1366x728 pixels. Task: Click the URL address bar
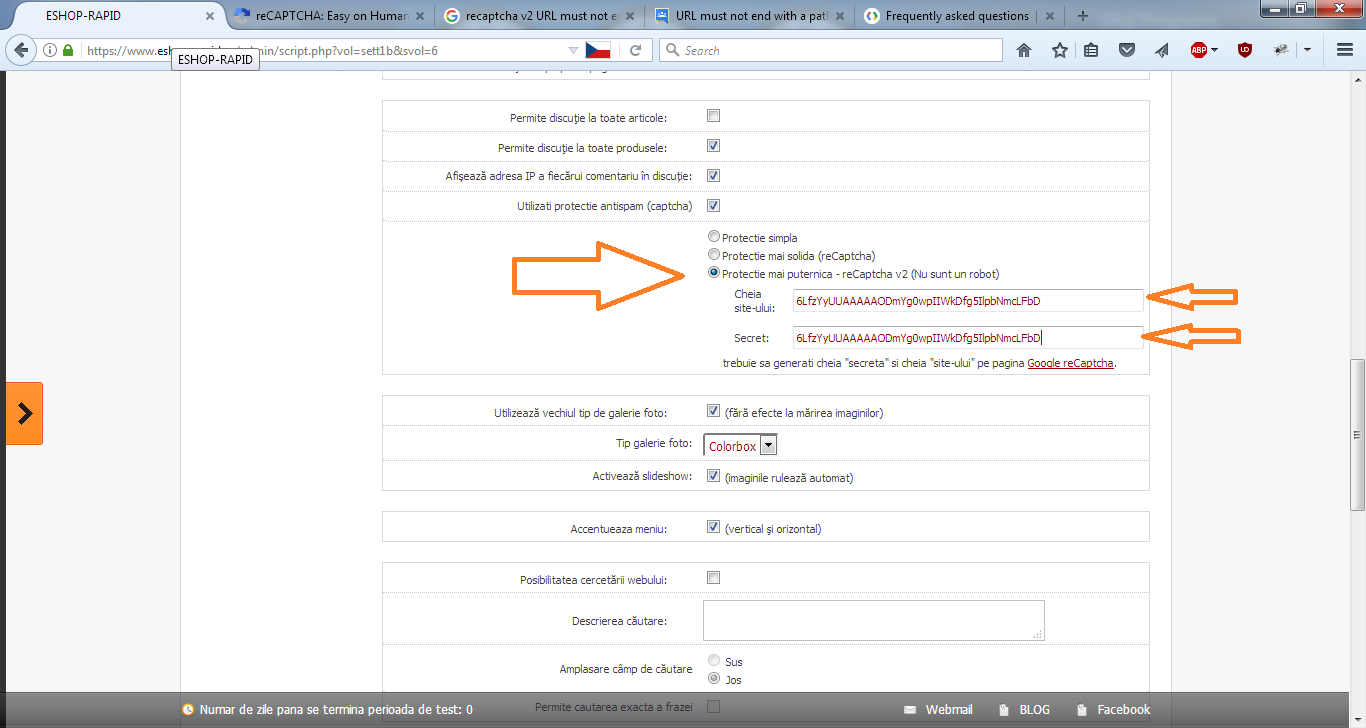pyautogui.click(x=325, y=50)
